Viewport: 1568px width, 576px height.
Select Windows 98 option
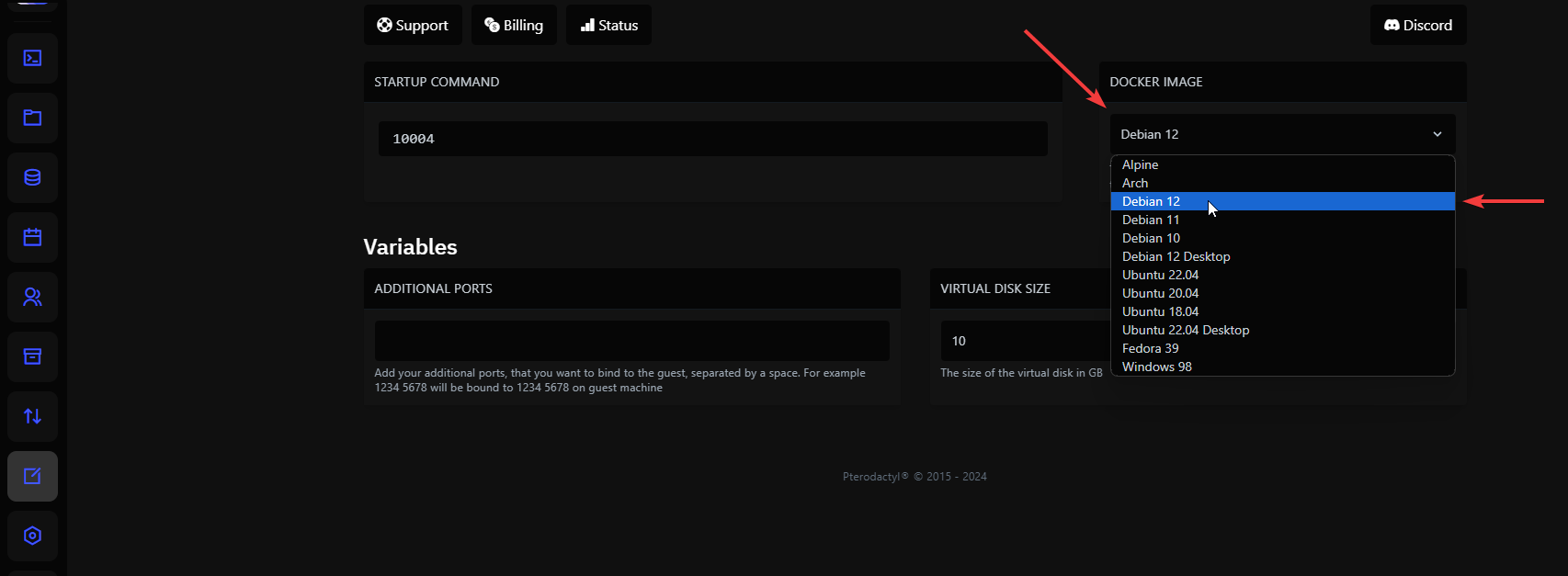point(1282,367)
